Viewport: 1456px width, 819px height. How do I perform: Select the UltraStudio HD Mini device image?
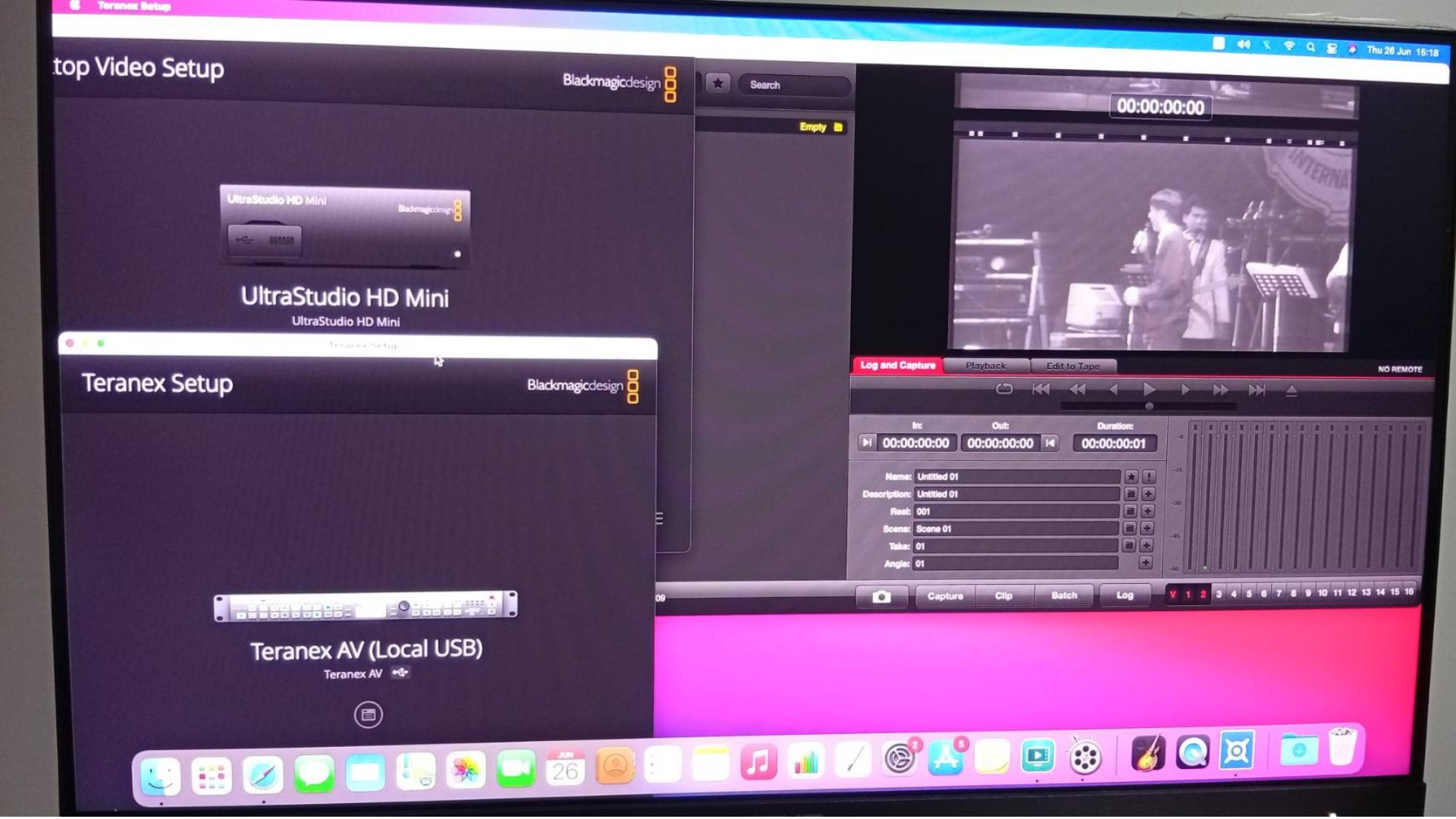tap(345, 225)
